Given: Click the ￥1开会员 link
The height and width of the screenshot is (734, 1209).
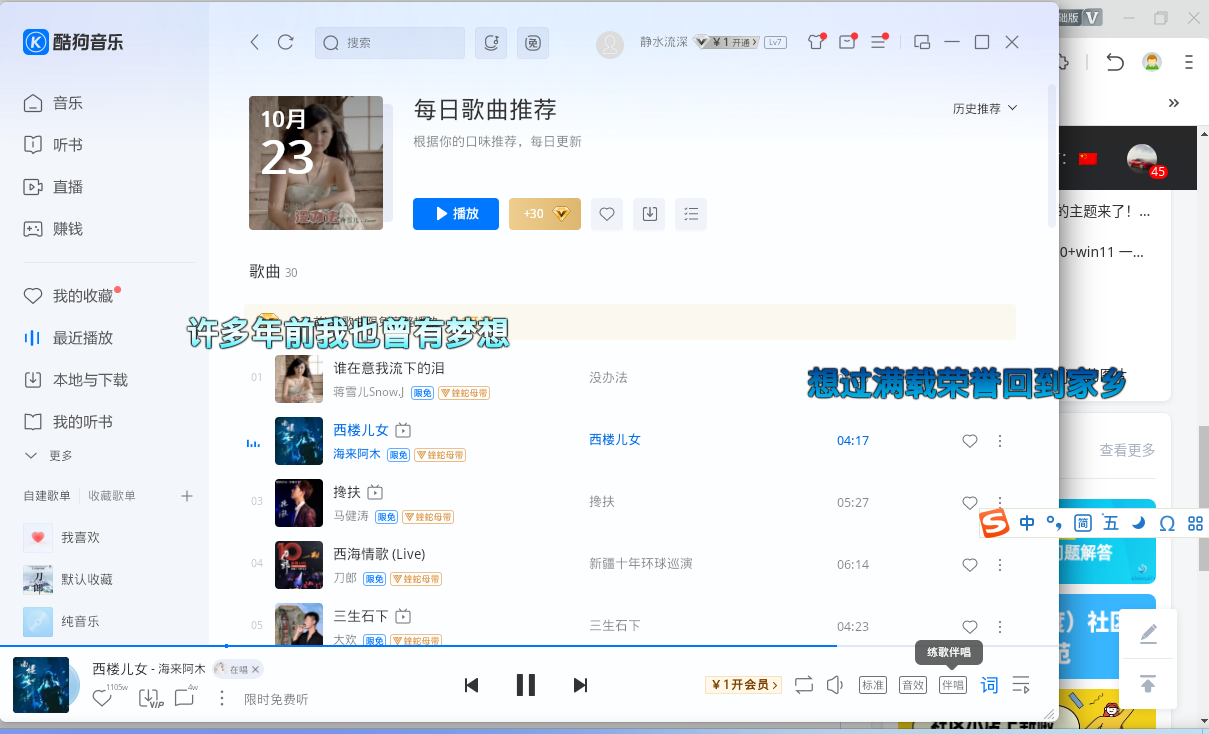Looking at the screenshot, I should pyautogui.click(x=743, y=685).
